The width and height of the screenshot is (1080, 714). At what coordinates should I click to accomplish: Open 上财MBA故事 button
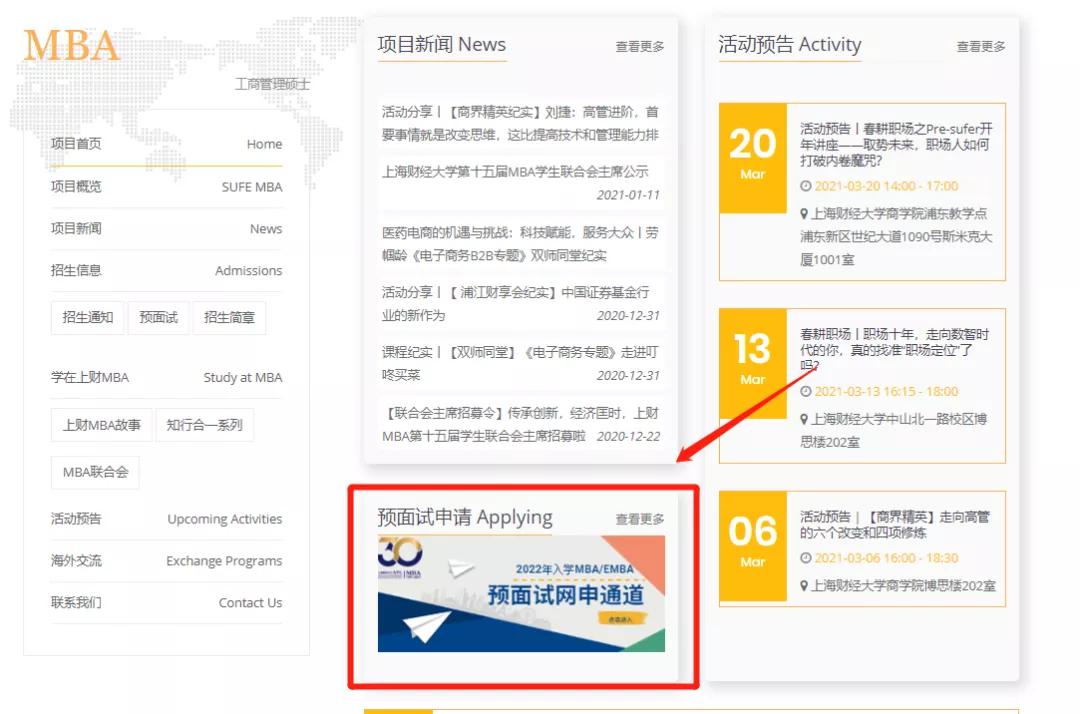(101, 425)
